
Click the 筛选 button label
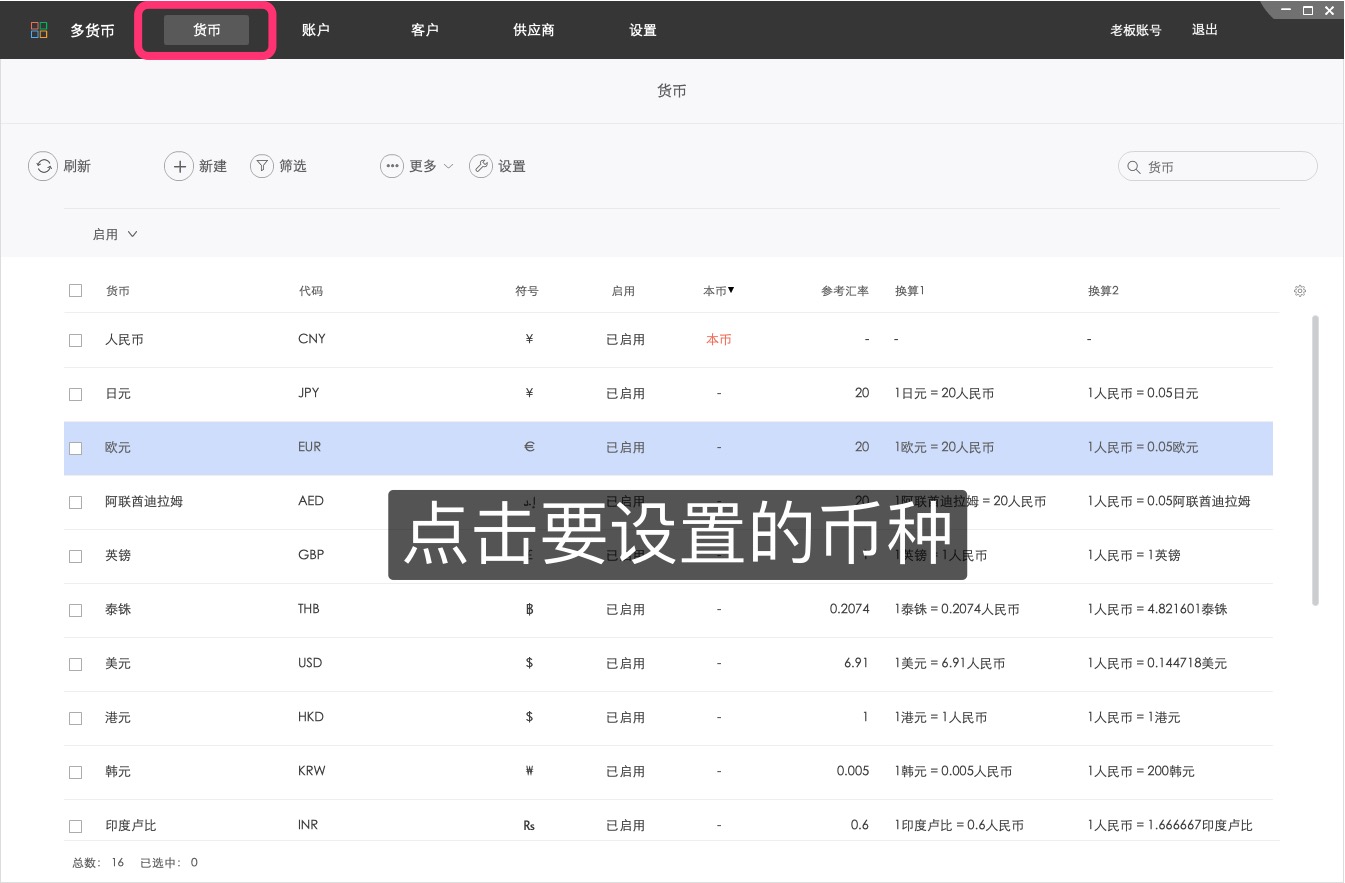[293, 166]
